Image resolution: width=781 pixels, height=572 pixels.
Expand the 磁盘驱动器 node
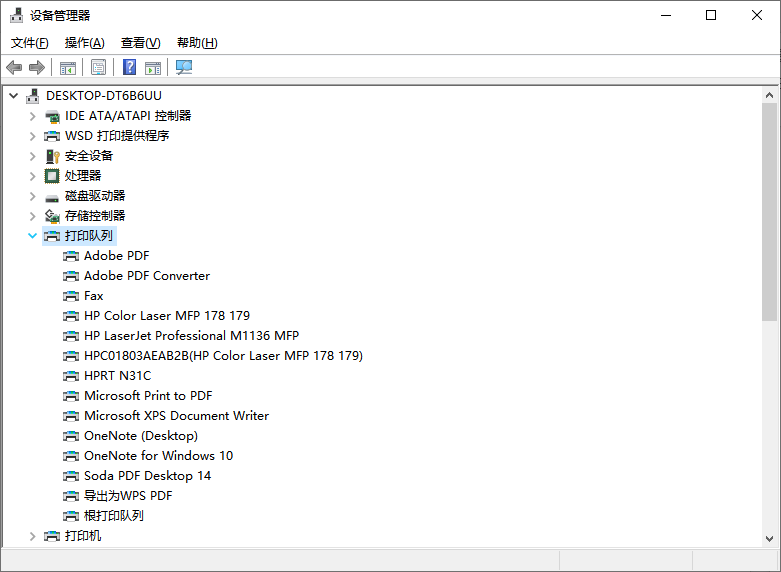click(x=33, y=196)
